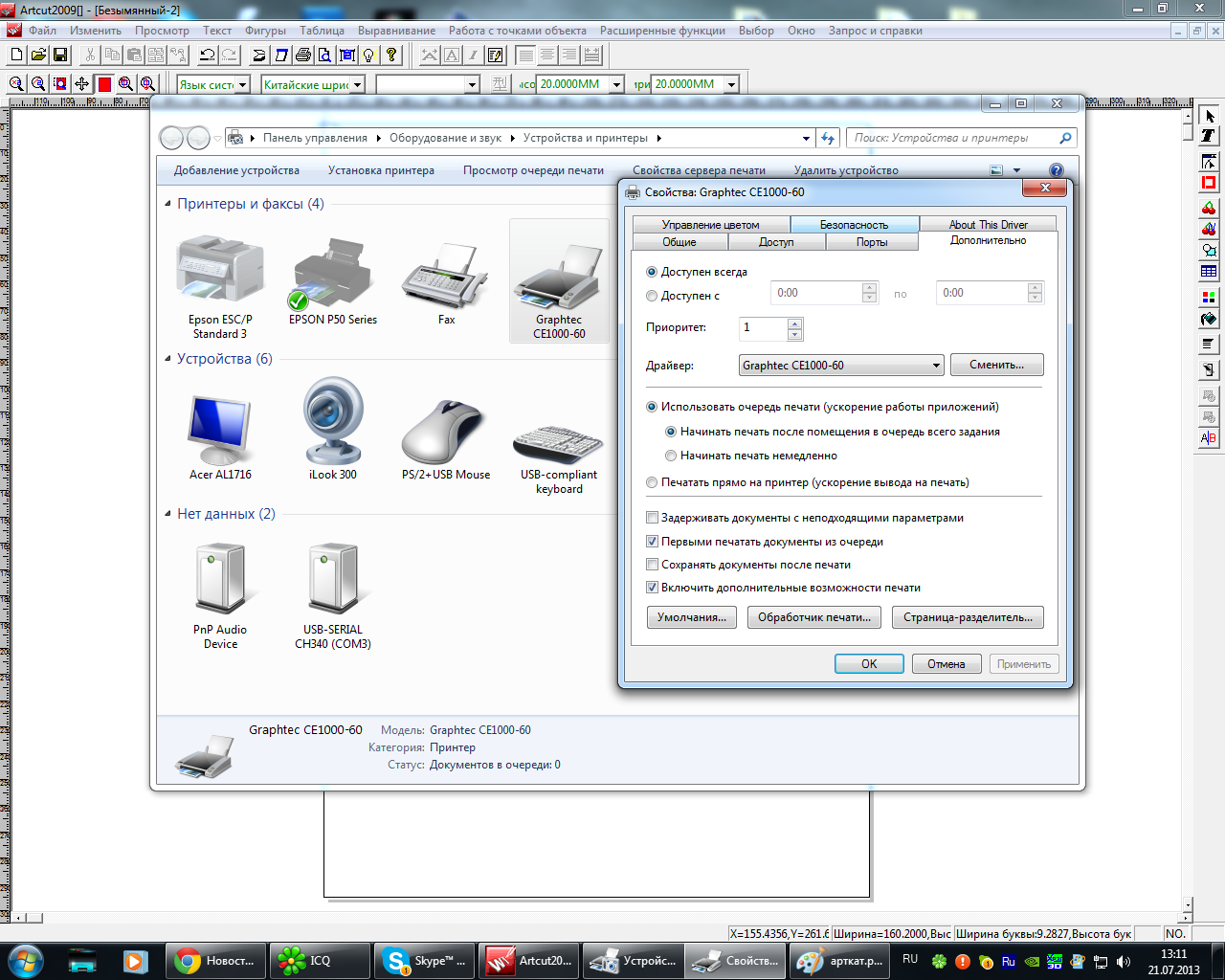The image size is (1225, 980).
Task: Click the yellow question mark help icon
Action: click(x=390, y=56)
